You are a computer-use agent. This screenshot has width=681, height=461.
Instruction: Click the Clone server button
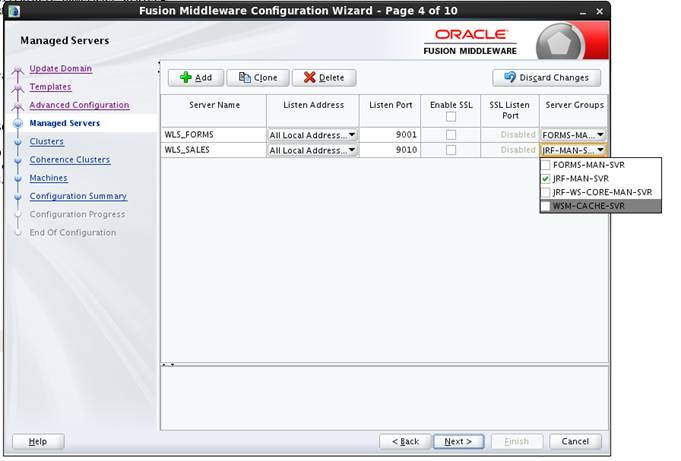(x=258, y=78)
